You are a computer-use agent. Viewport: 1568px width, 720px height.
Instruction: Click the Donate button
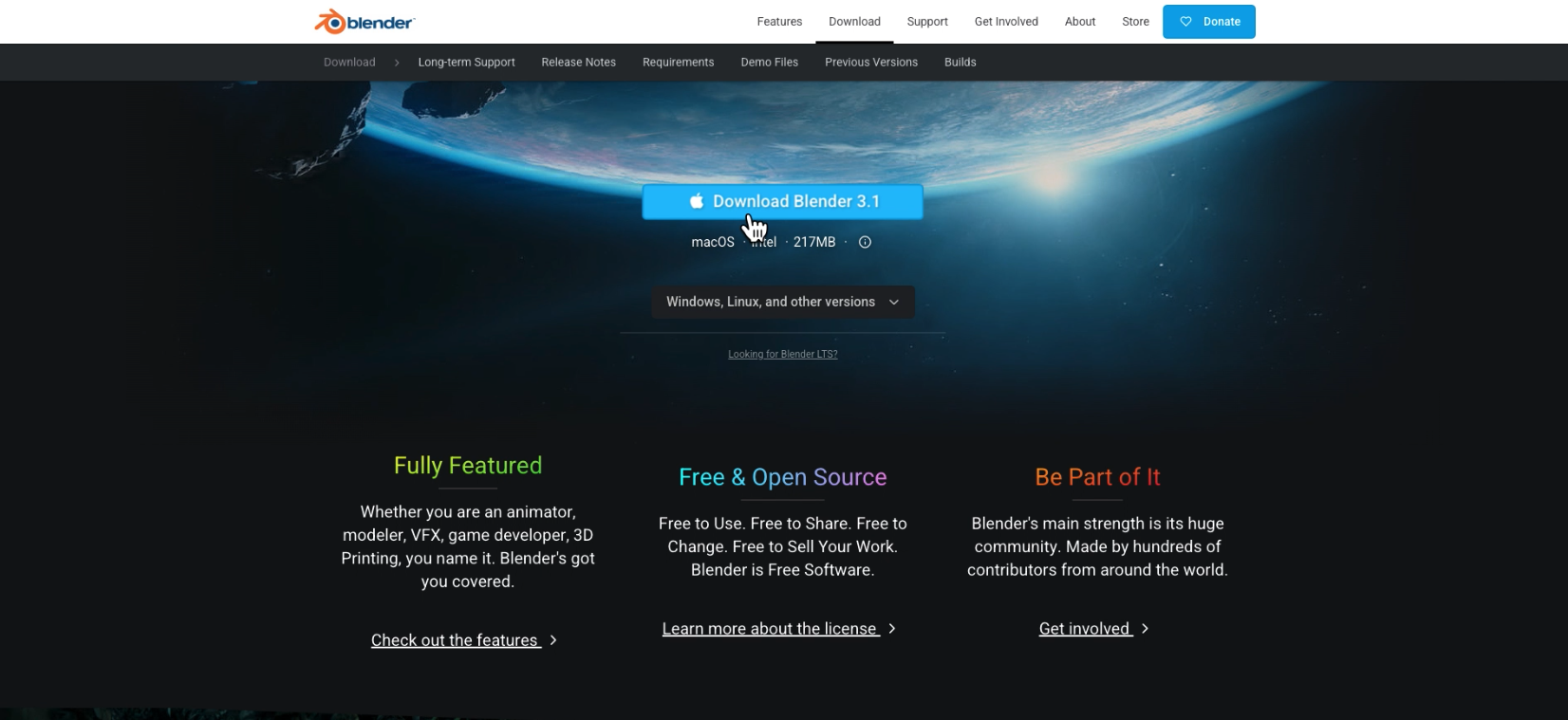1208,22
